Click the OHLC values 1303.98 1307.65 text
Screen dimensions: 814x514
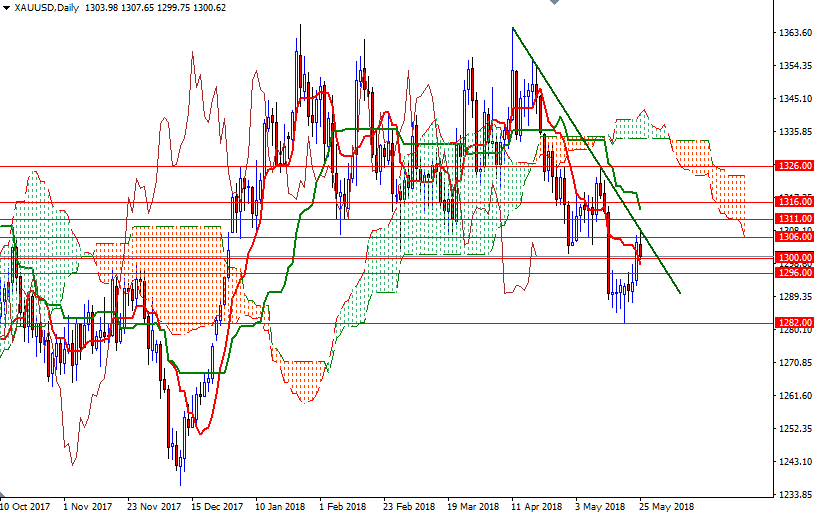tap(119, 8)
